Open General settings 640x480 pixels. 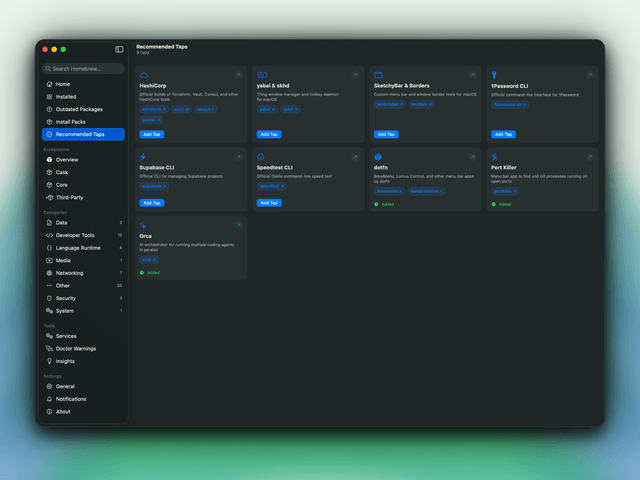[x=83, y=387]
